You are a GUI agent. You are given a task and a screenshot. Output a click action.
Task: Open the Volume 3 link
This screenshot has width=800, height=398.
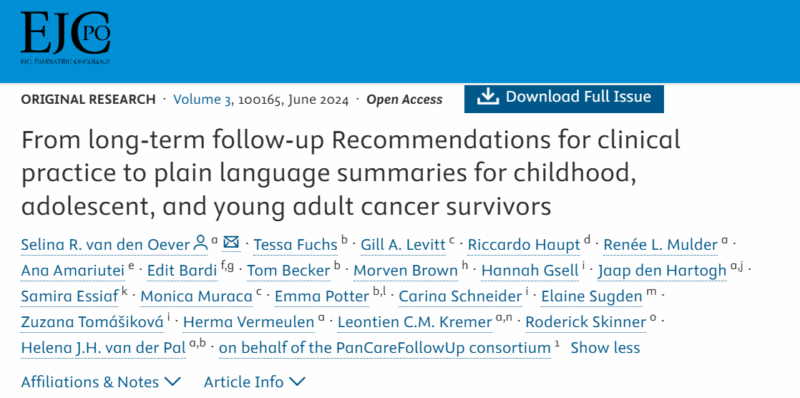pos(202,100)
